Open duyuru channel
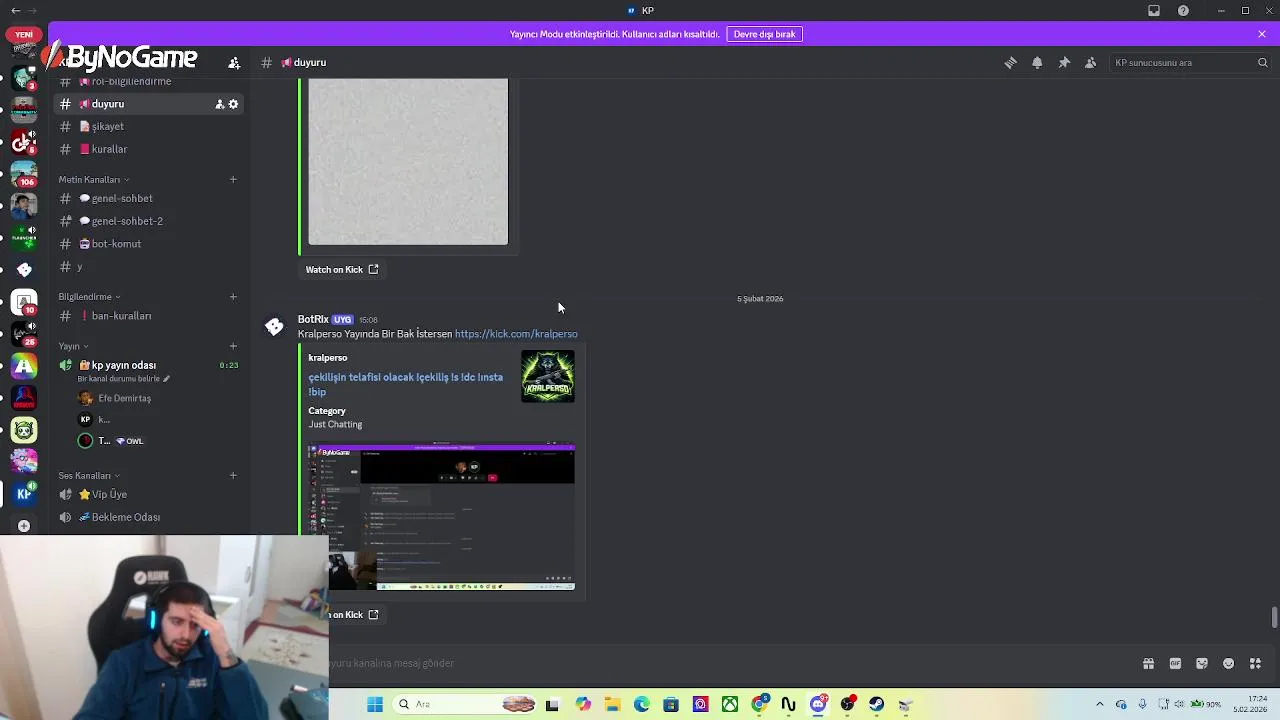Image resolution: width=1280 pixels, height=720 pixels. [x=149, y=104]
